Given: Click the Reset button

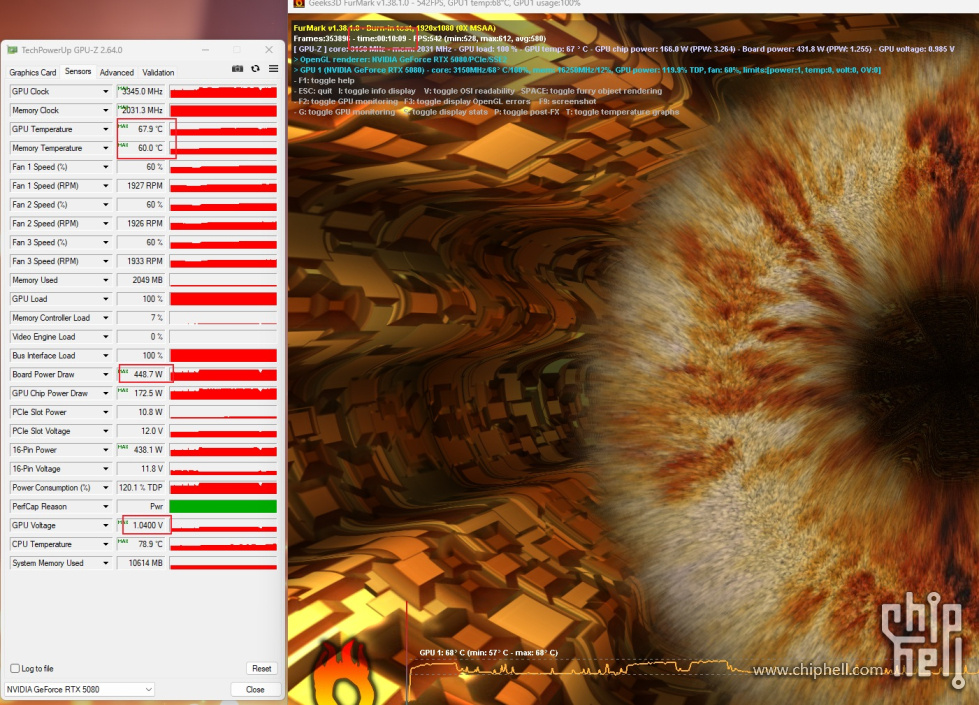Looking at the screenshot, I should [x=262, y=668].
